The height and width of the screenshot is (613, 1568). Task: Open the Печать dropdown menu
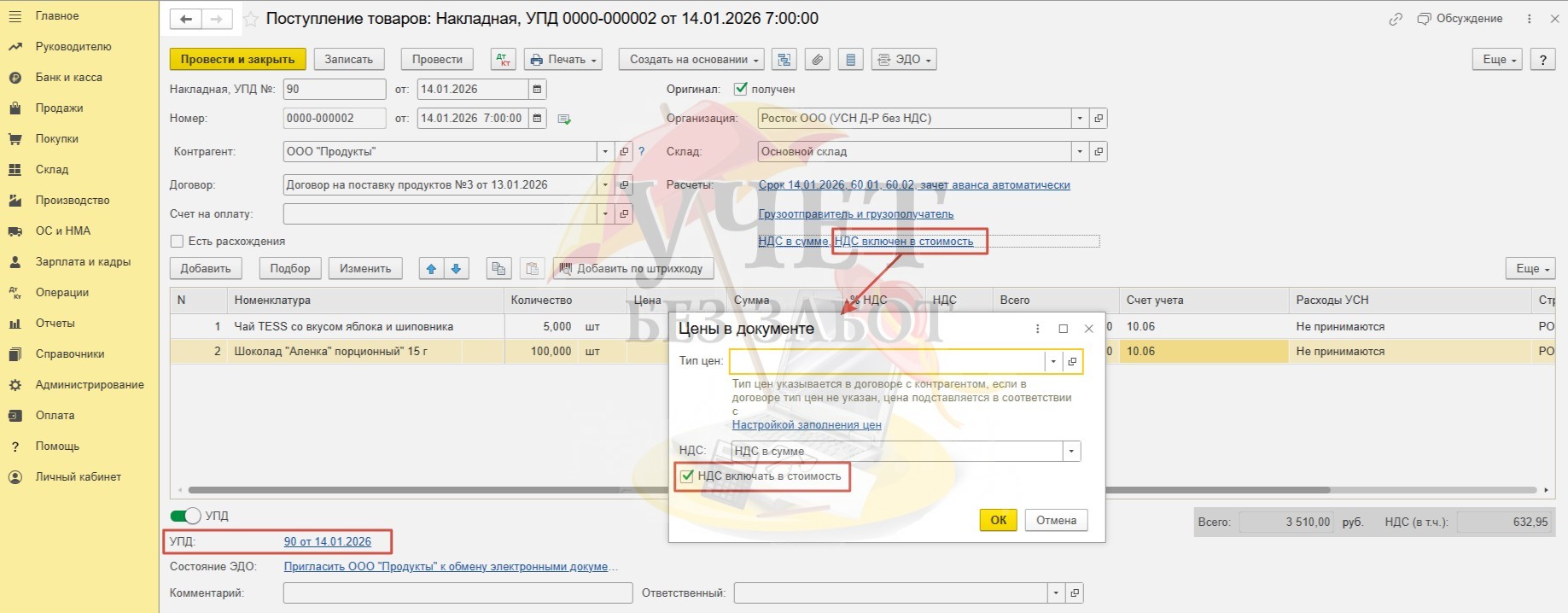pos(563,60)
